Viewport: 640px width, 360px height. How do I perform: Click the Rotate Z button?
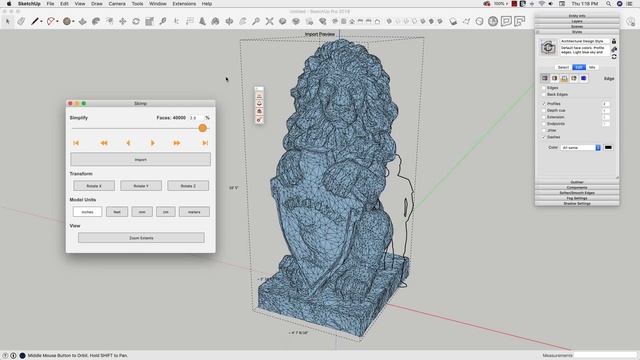(188, 186)
